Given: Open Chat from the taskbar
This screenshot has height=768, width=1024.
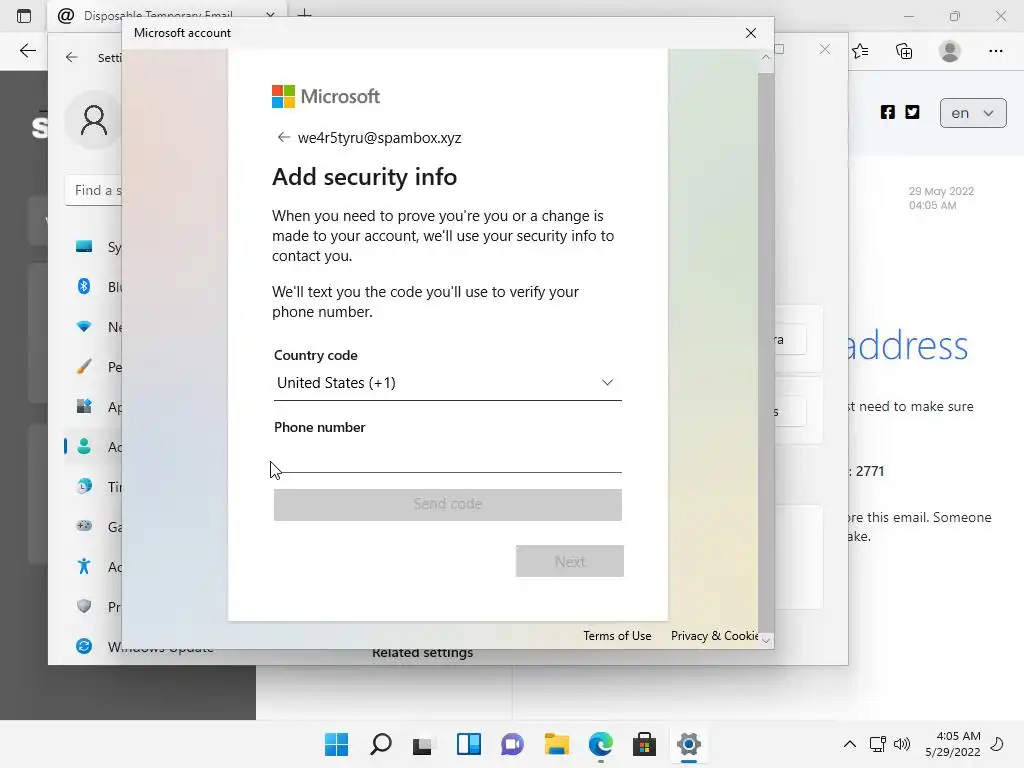Looking at the screenshot, I should [513, 744].
